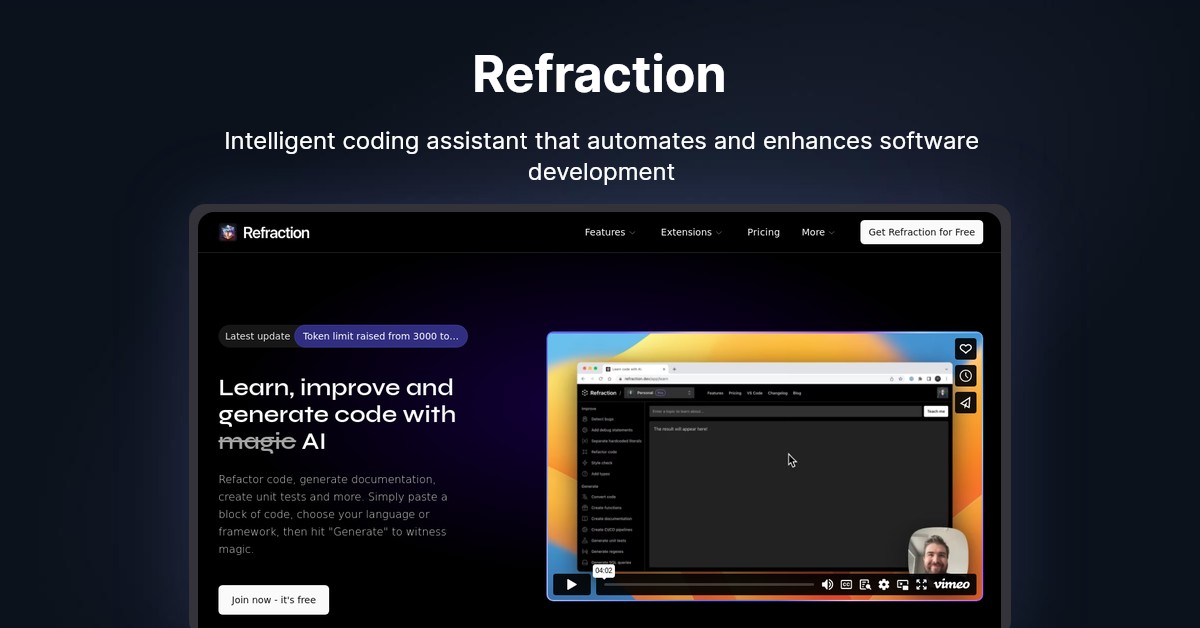
Task: Click the page title Refraction heading
Action: (x=599, y=74)
